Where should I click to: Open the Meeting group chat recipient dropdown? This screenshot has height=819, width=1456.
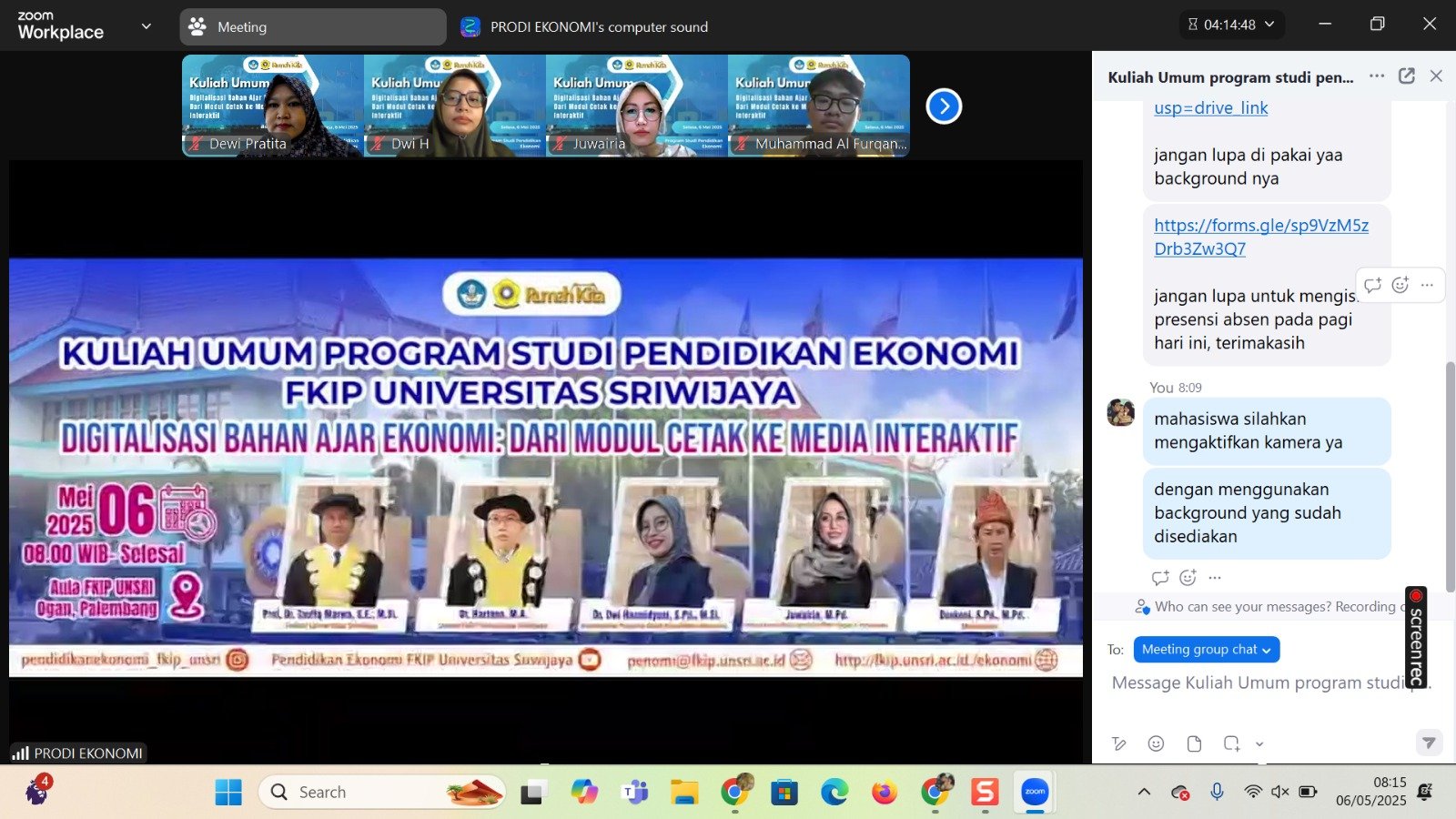tap(1206, 650)
